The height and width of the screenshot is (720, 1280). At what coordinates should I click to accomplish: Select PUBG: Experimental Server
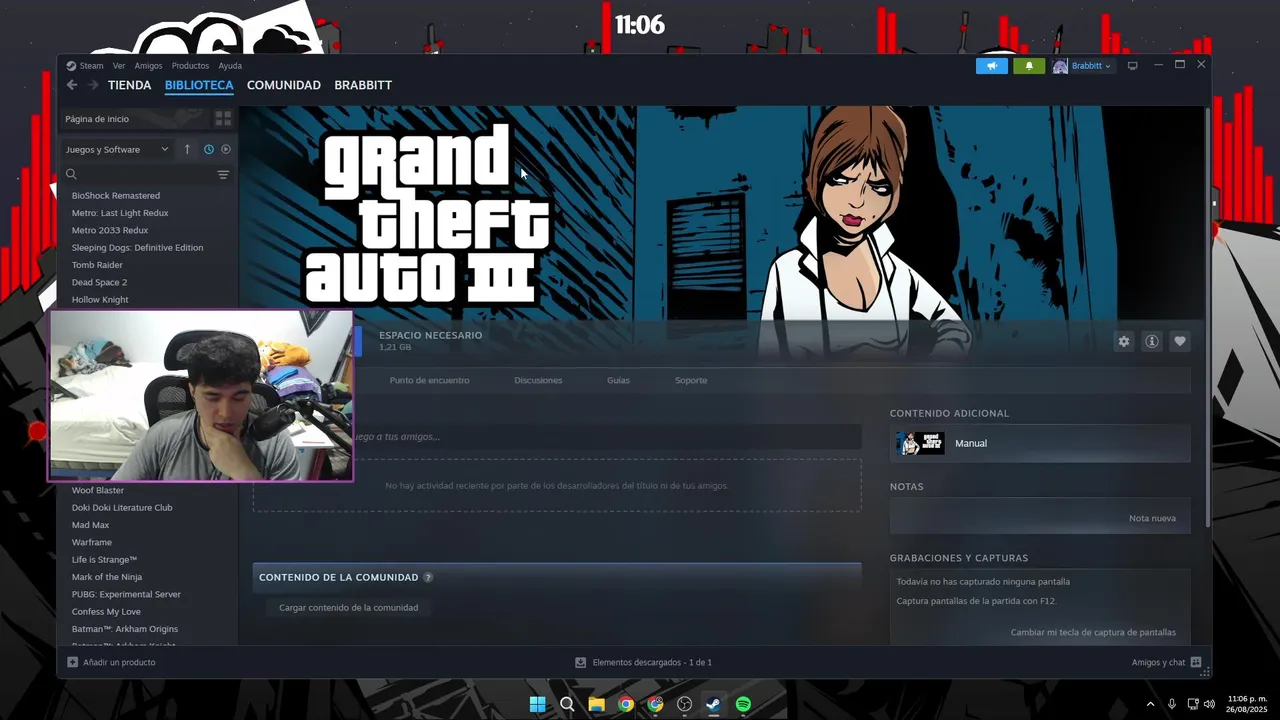126,594
